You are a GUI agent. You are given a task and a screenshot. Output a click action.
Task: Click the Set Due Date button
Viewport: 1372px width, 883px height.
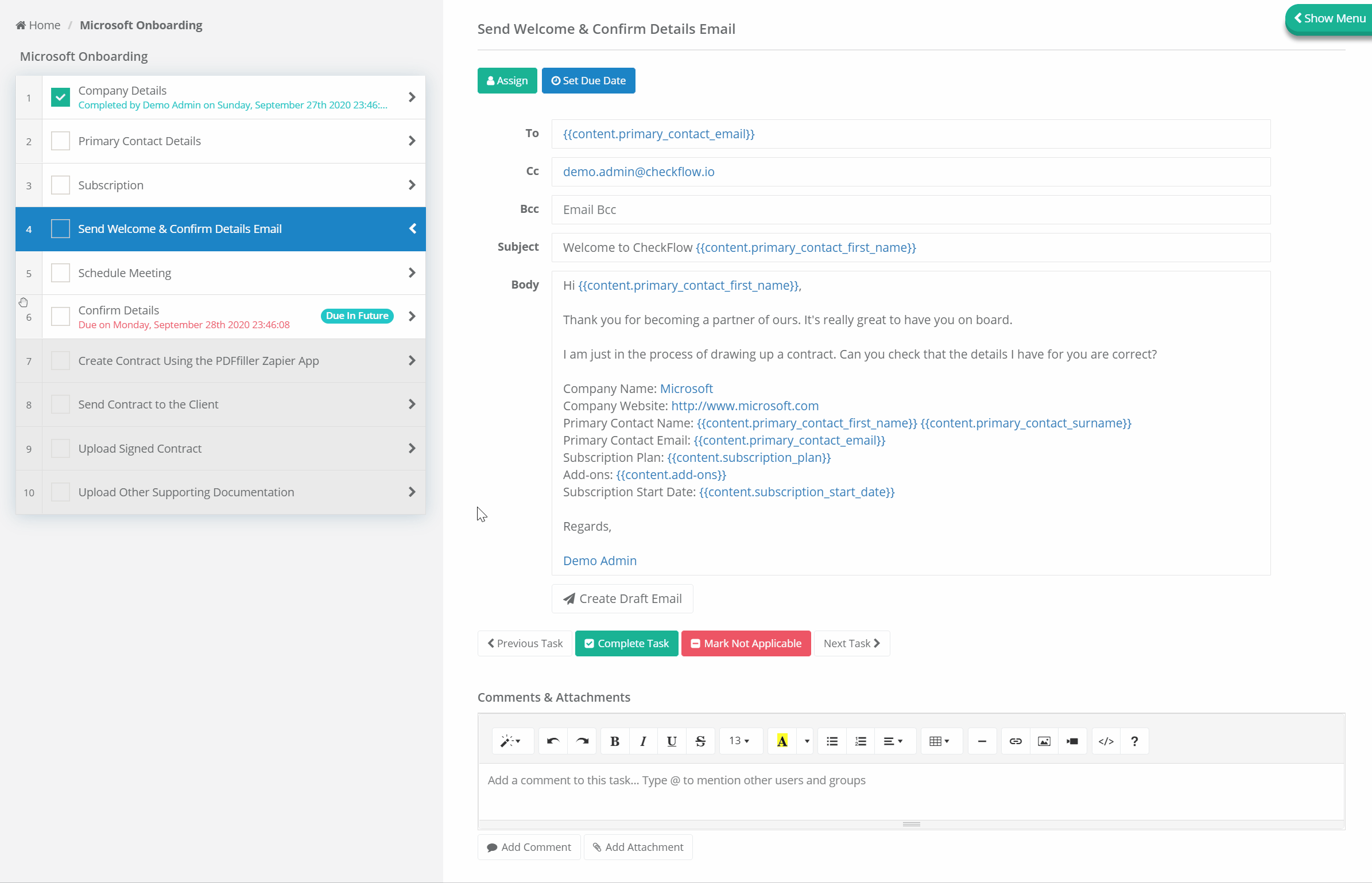coord(589,80)
